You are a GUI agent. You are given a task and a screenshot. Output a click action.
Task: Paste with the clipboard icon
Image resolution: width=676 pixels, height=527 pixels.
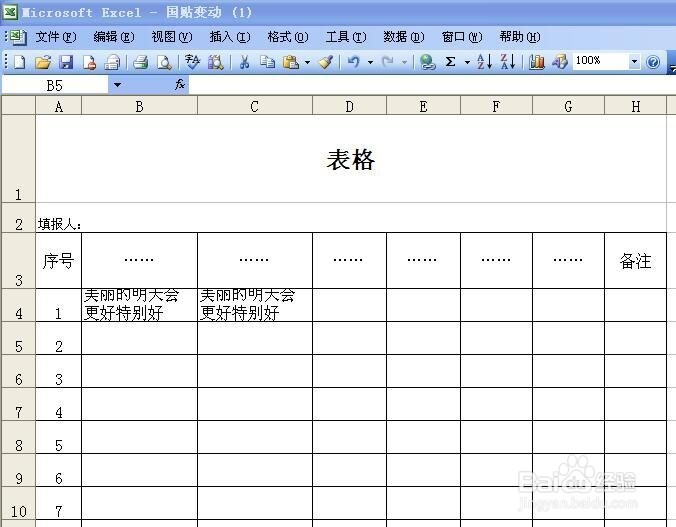[x=291, y=62]
